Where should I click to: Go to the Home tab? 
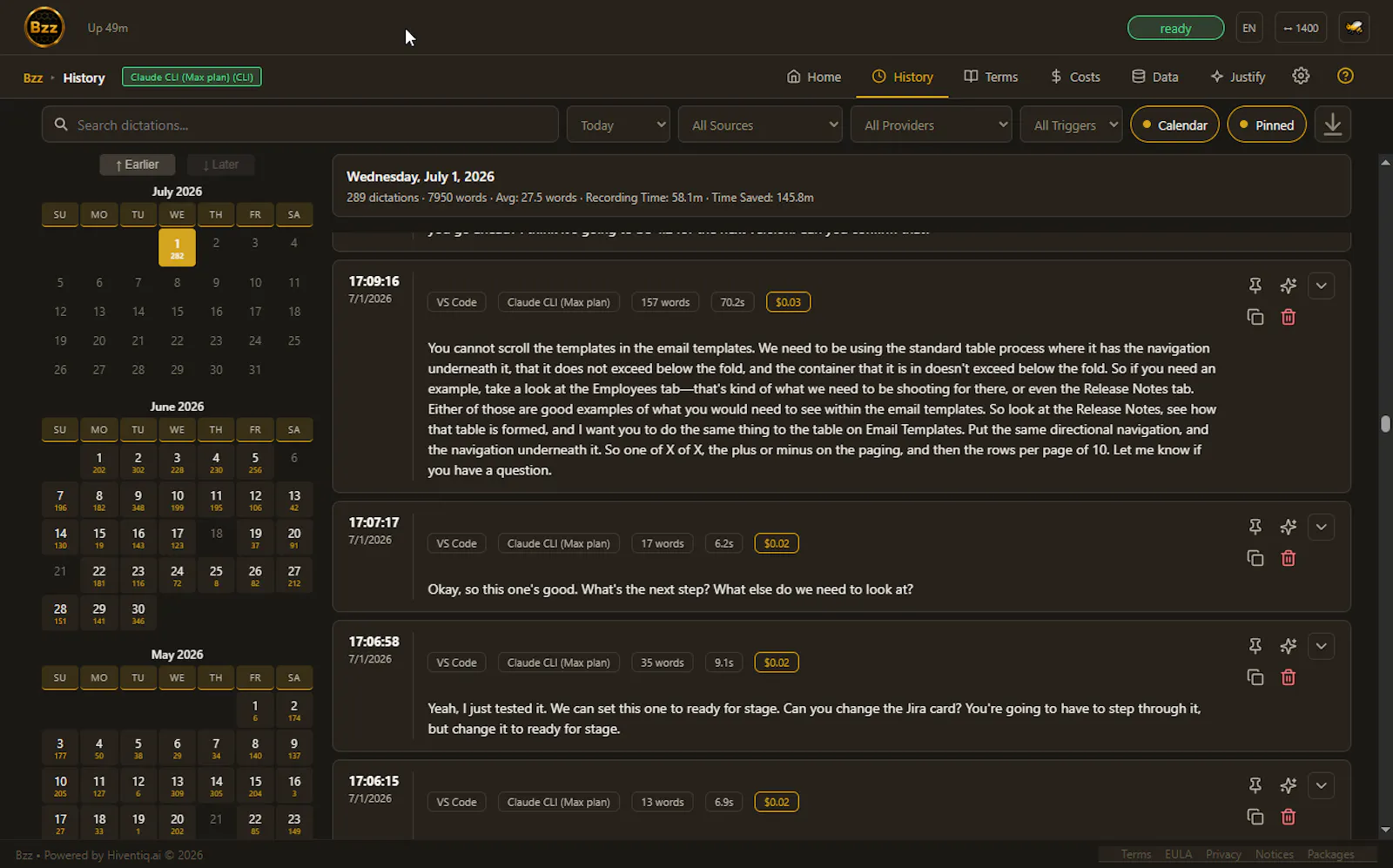(x=814, y=77)
